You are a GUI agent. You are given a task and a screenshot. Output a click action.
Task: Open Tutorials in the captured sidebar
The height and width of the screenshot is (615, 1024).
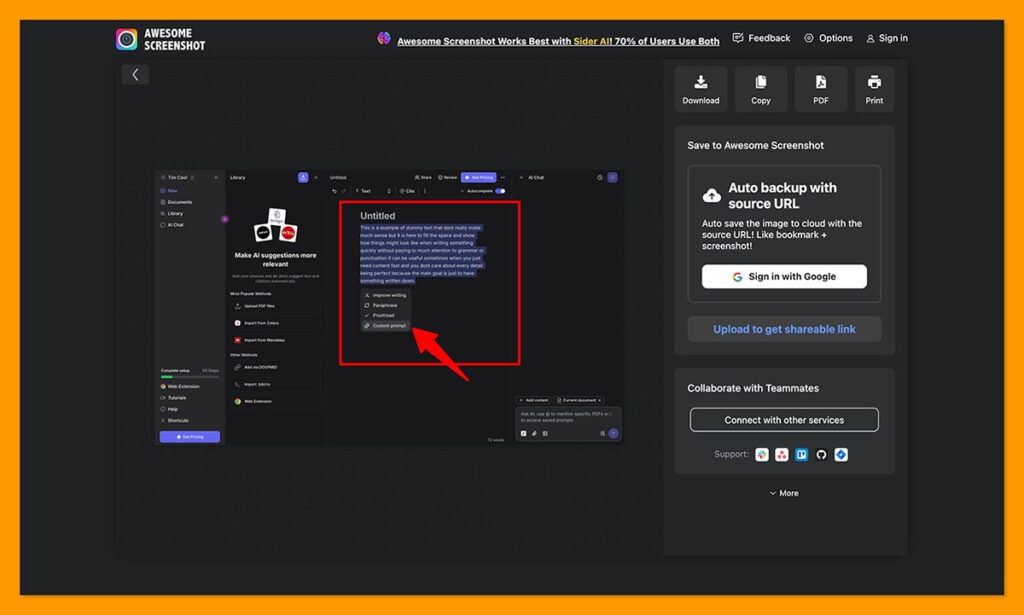[174, 398]
